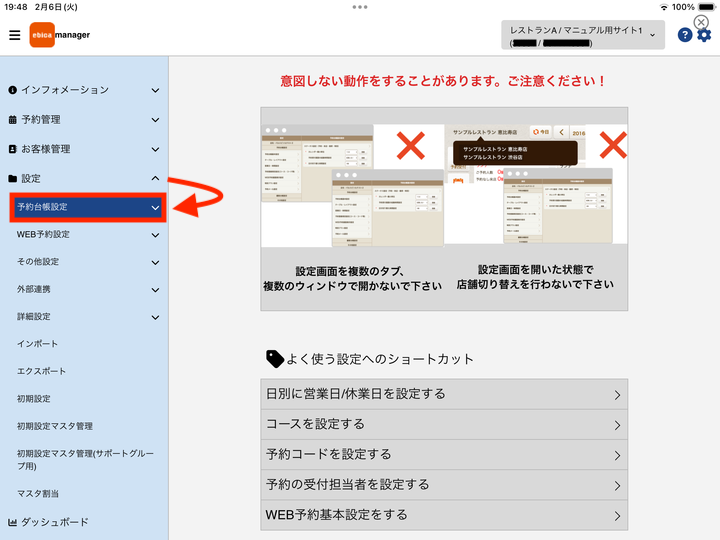
Task: Close the overlay with the circled X
Action: [x=701, y=22]
